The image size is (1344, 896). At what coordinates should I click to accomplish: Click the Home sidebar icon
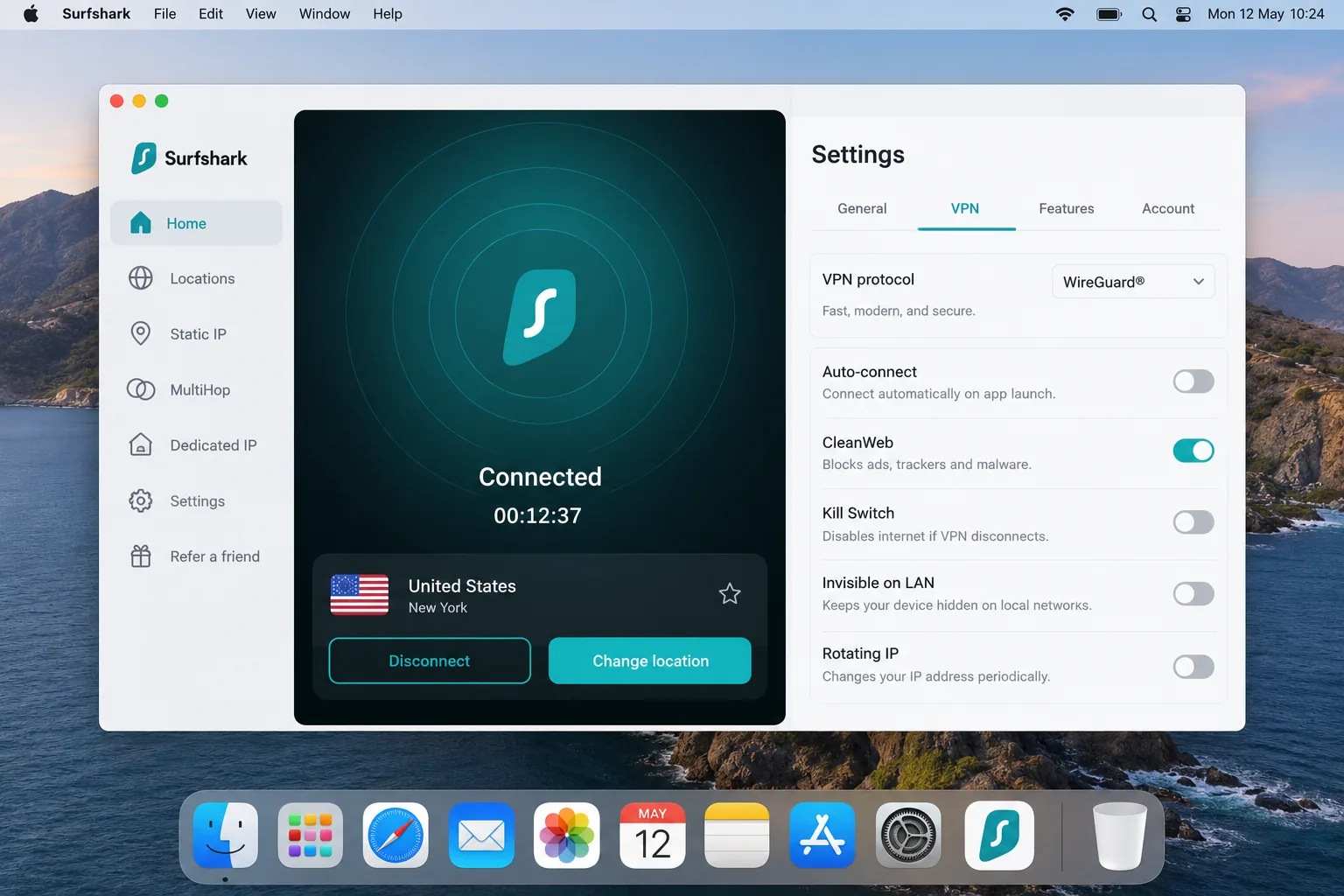141,223
